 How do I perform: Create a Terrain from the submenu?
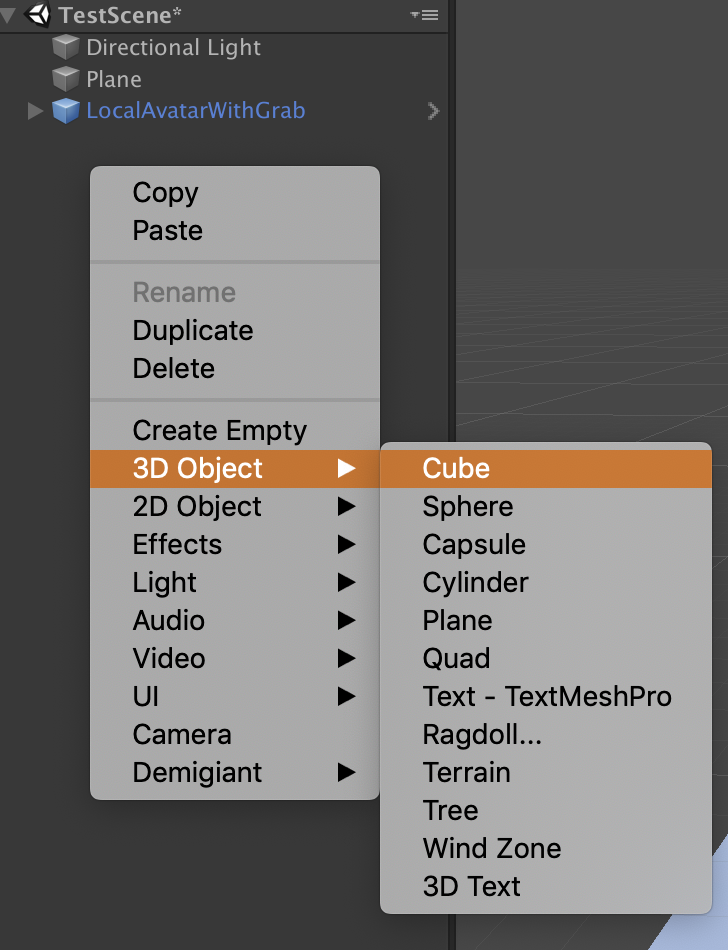pyautogui.click(x=546, y=772)
